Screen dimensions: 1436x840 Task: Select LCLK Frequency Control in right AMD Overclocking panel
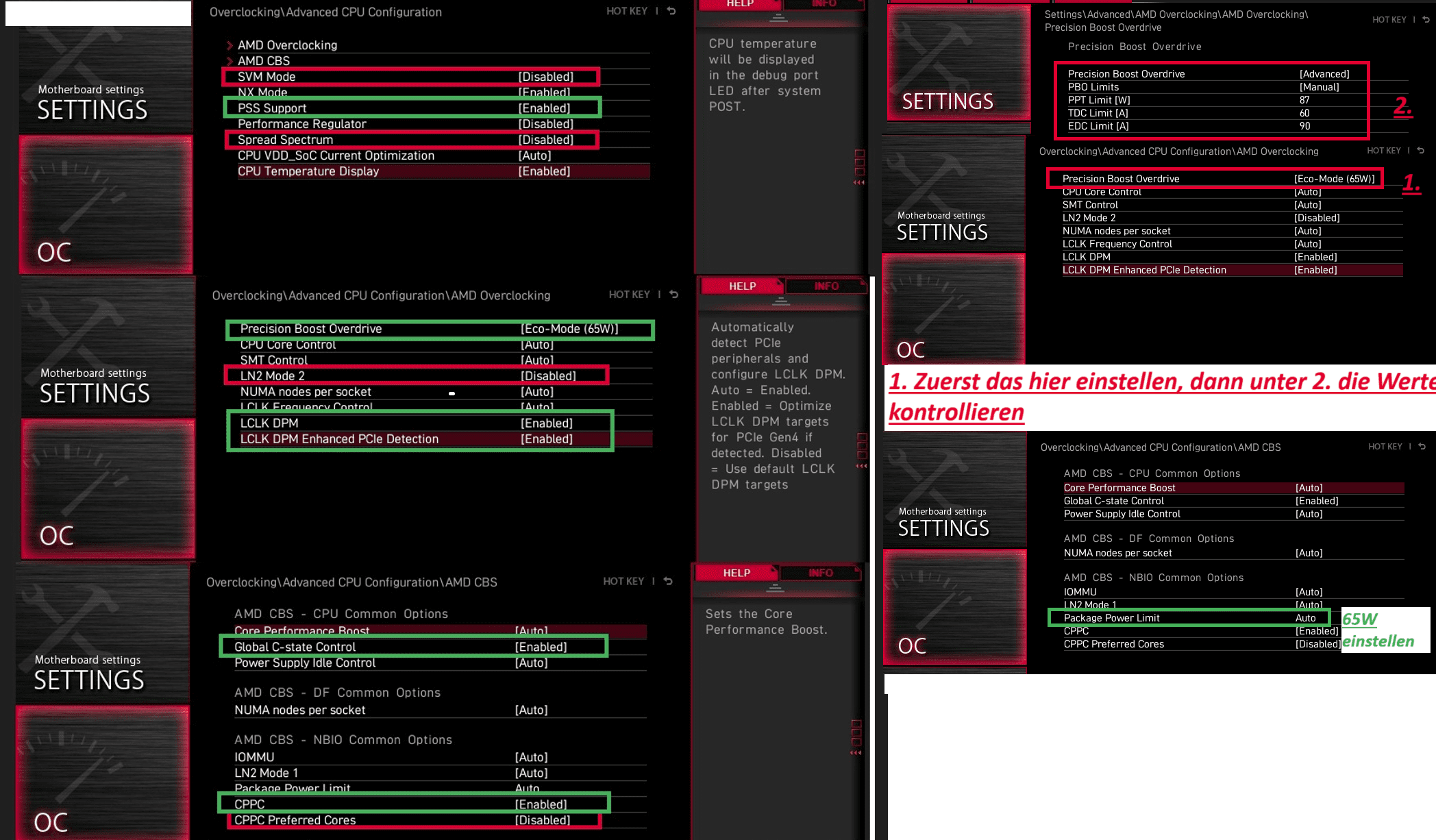[1232, 244]
